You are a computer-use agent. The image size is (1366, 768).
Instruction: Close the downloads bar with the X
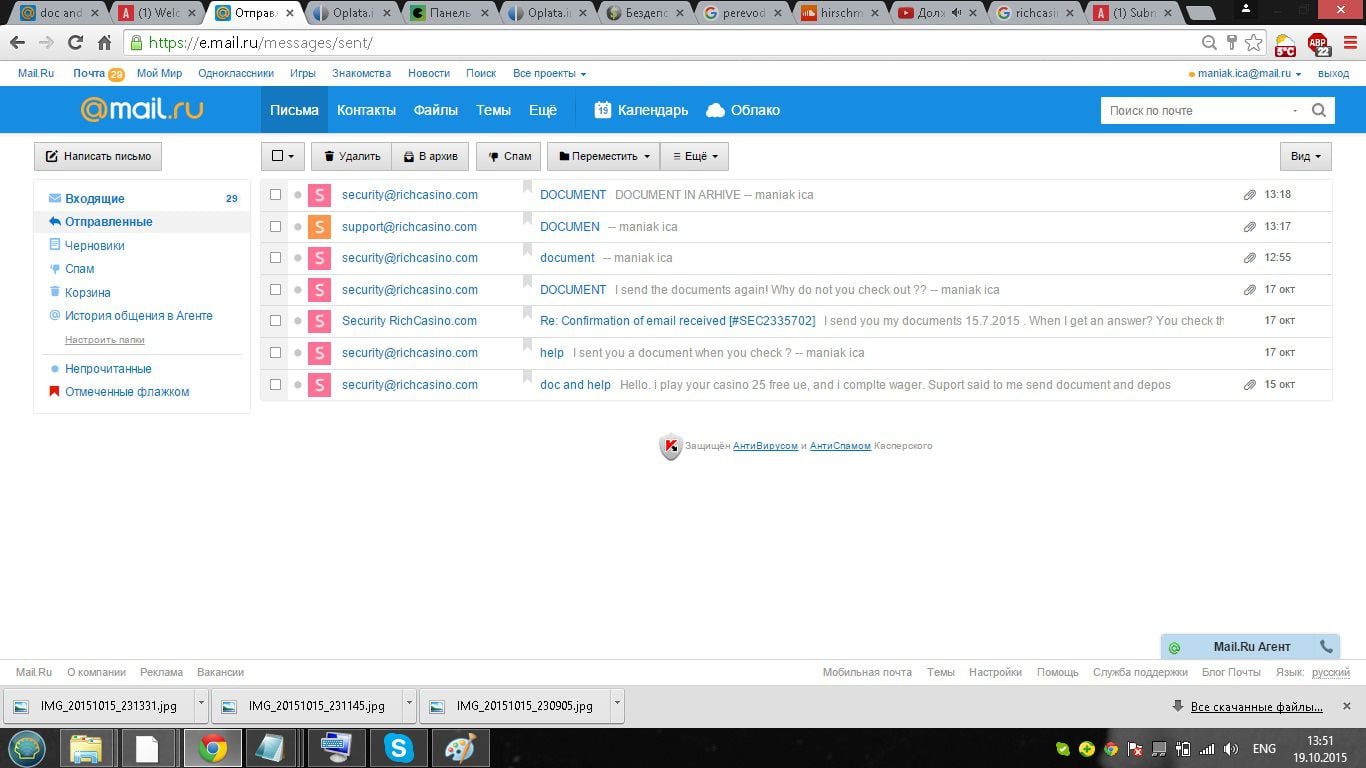tap(1347, 706)
